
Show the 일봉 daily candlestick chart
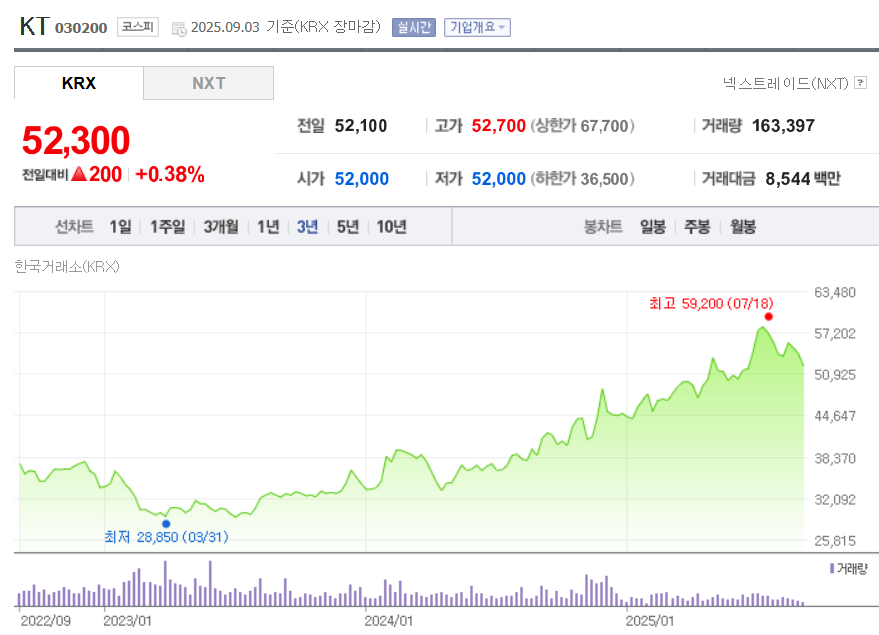pos(653,226)
